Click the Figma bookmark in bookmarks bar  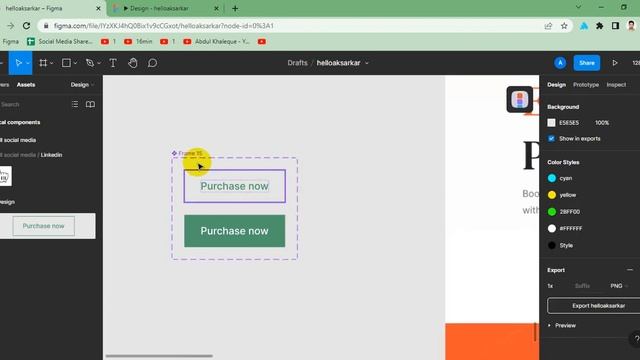[x=11, y=42]
